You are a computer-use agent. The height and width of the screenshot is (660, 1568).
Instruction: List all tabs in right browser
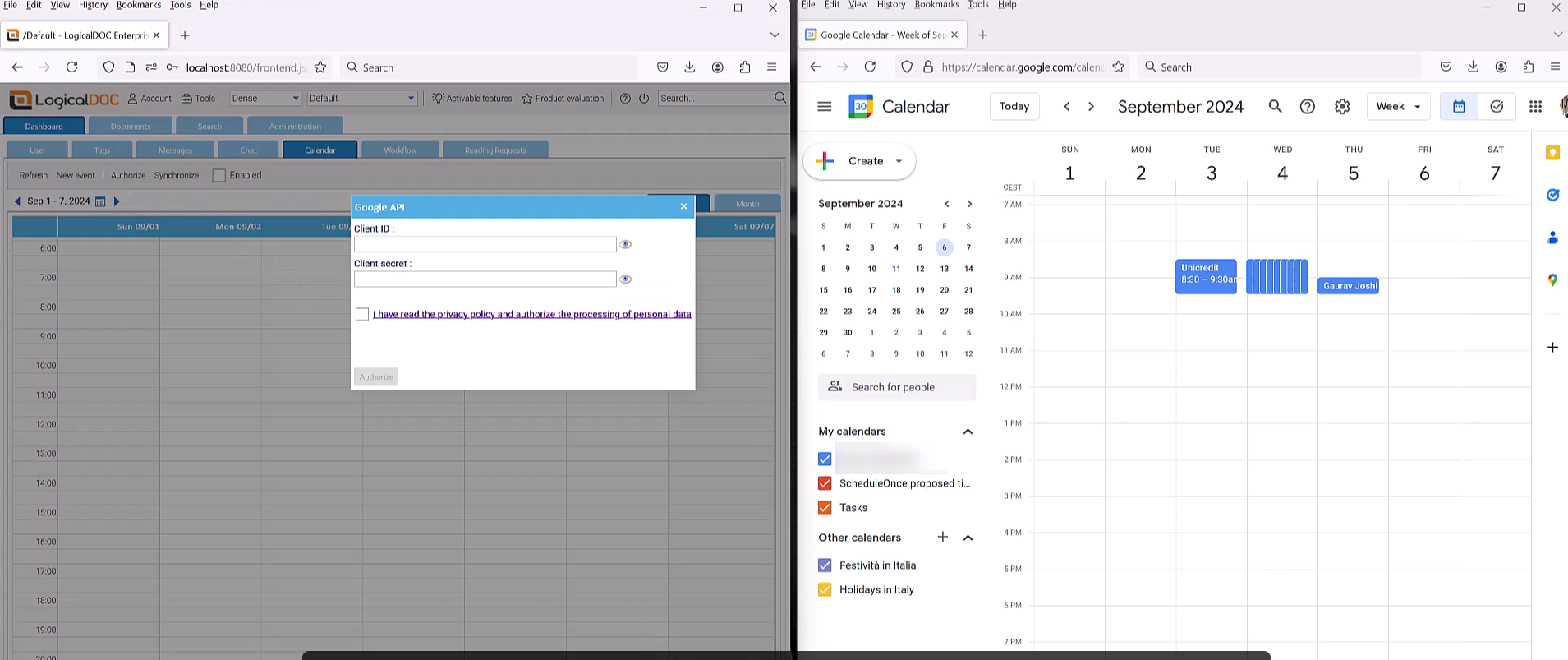click(1557, 35)
